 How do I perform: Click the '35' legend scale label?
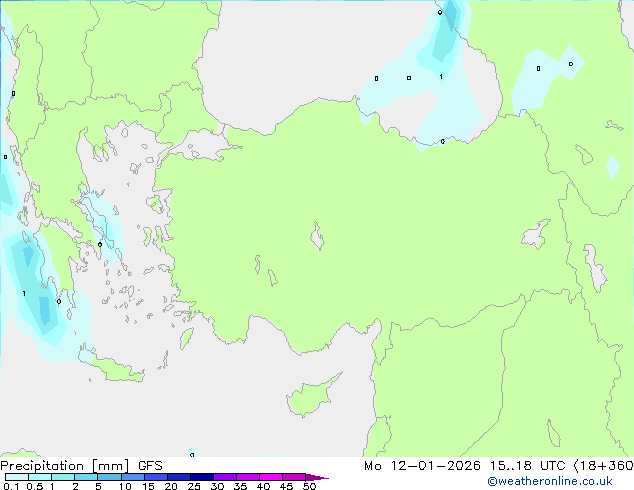(240, 486)
